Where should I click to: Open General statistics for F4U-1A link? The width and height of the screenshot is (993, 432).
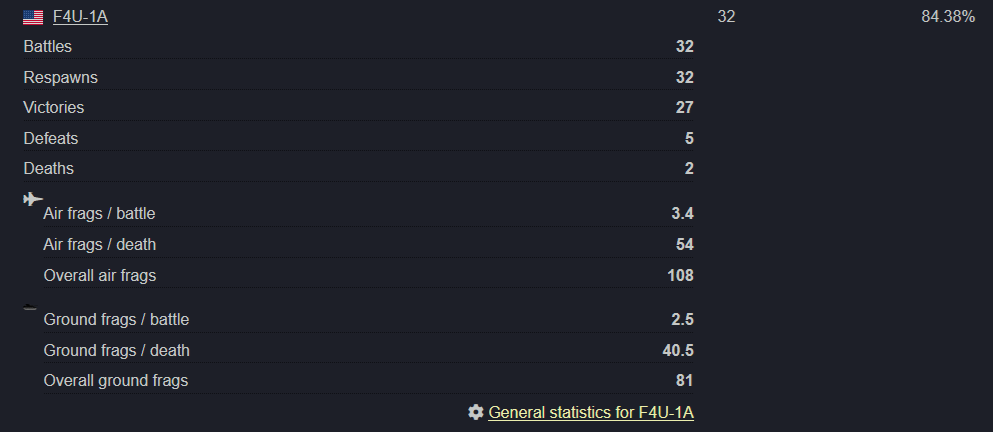(x=591, y=412)
